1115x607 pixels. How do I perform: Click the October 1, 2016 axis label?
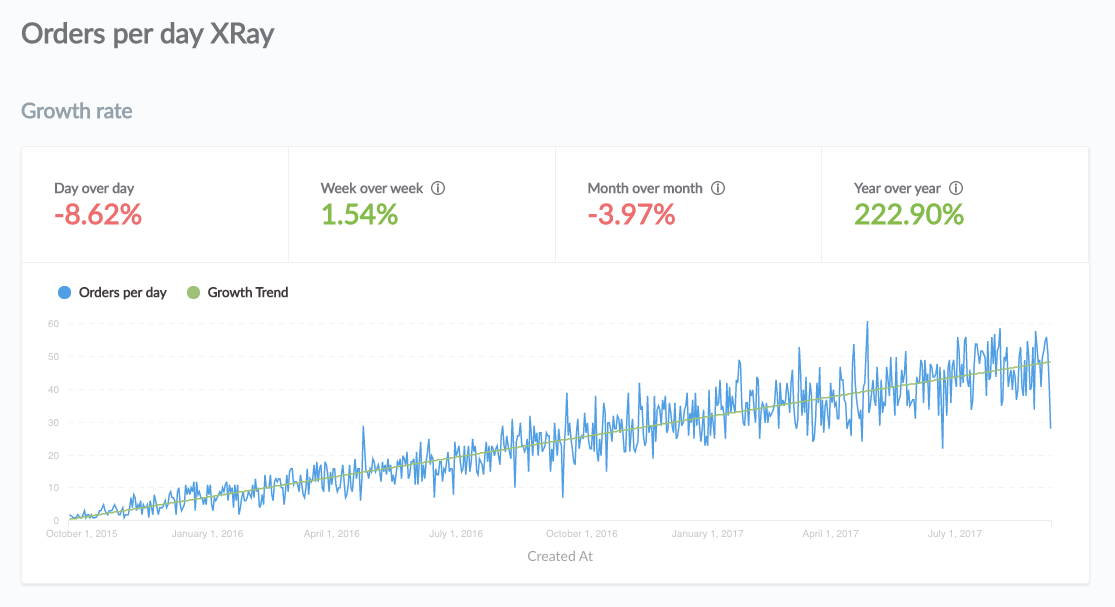point(582,534)
